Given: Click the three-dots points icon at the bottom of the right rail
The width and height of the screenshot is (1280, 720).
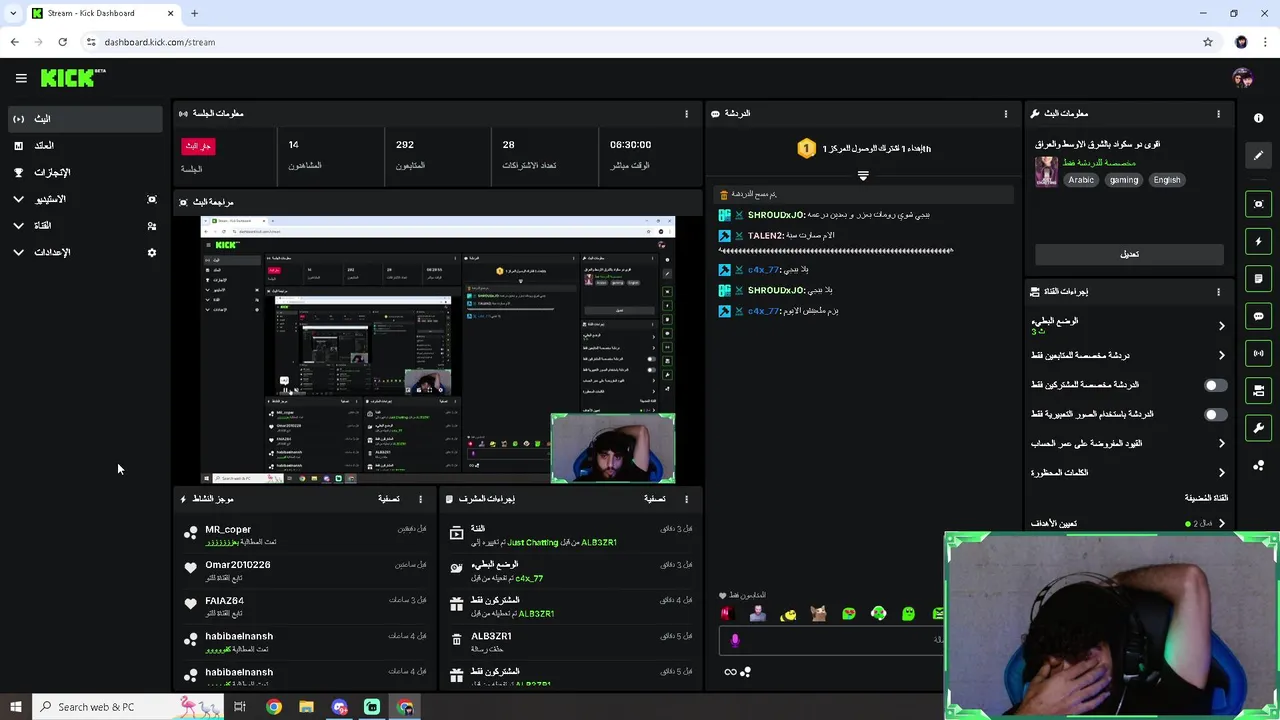Looking at the screenshot, I should pos(1258,466).
